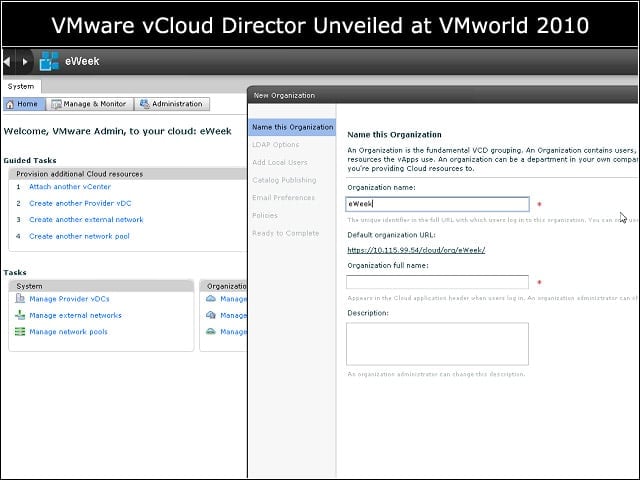The width and height of the screenshot is (640, 480).
Task: Go to Ready to Complete step
Action: tap(285, 233)
